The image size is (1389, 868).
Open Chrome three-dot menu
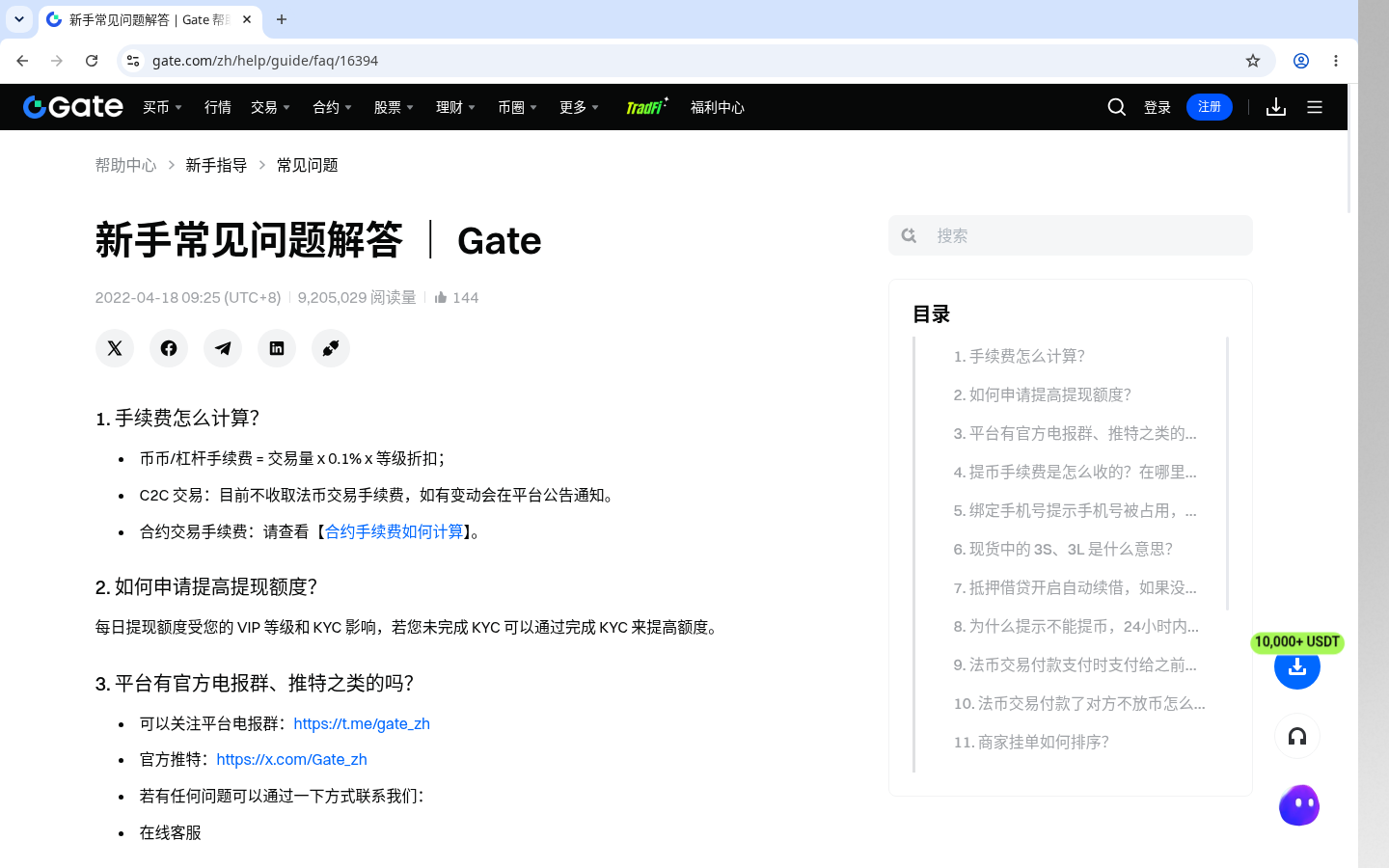click(1336, 61)
